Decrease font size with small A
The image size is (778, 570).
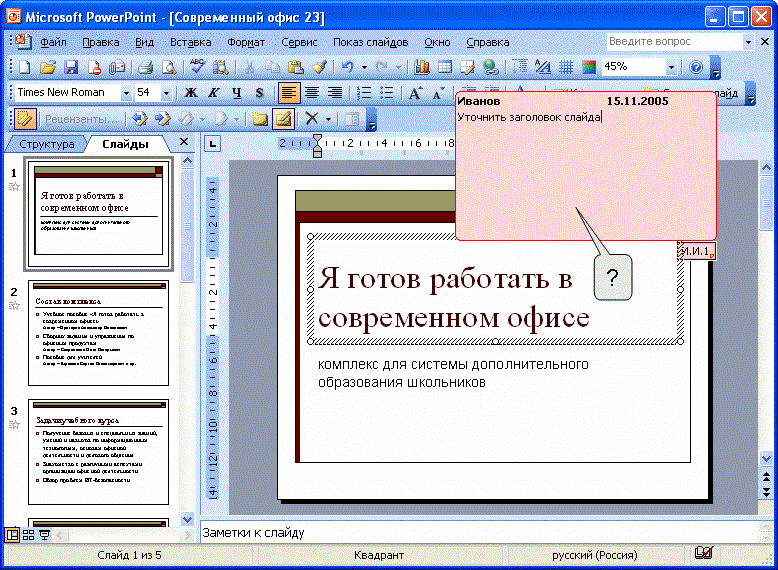[x=437, y=93]
